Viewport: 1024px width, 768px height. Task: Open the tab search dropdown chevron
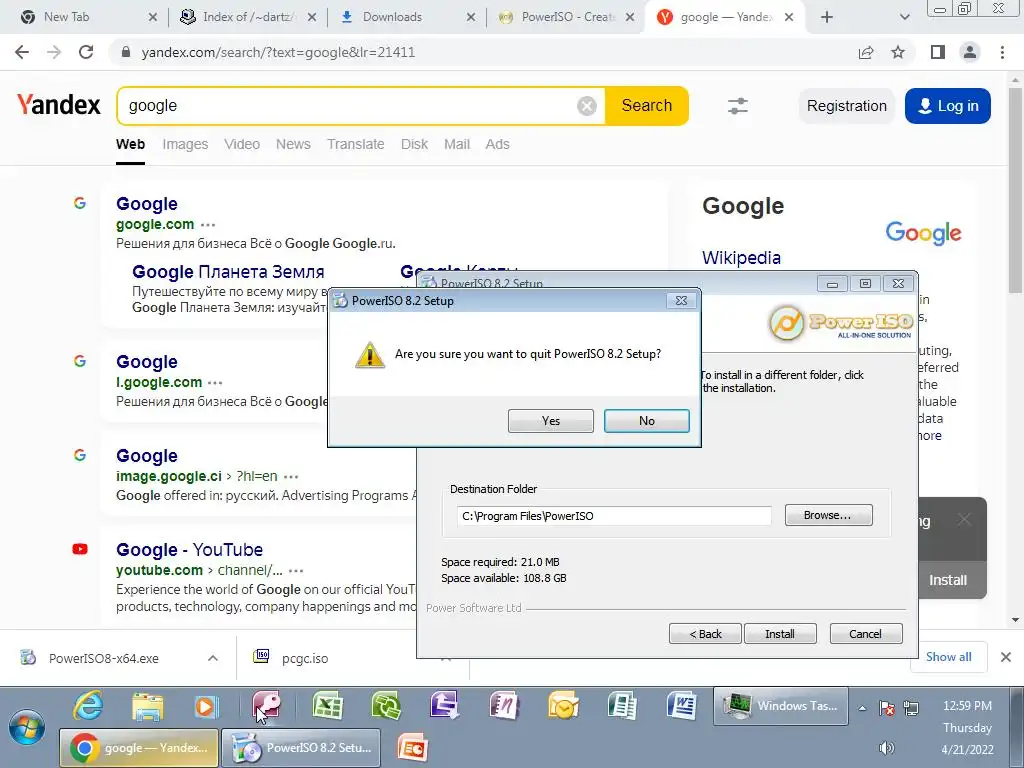pyautogui.click(x=904, y=17)
